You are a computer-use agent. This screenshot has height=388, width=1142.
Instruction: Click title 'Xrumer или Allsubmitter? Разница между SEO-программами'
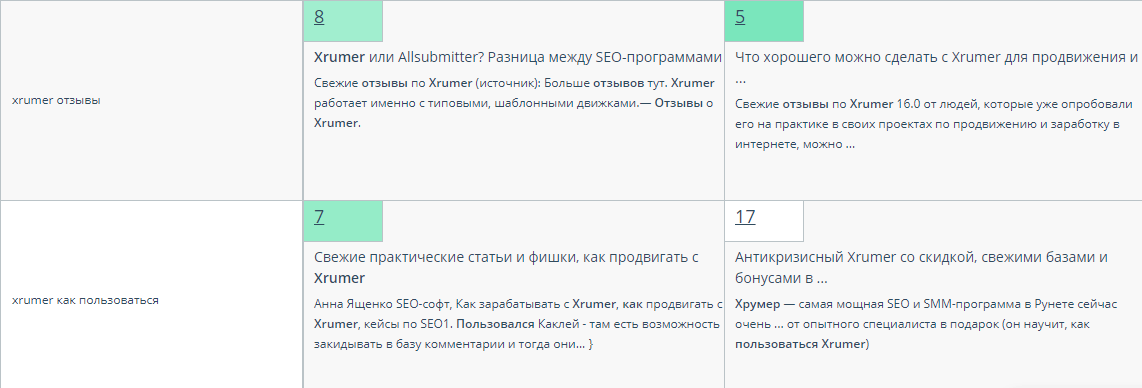518,58
